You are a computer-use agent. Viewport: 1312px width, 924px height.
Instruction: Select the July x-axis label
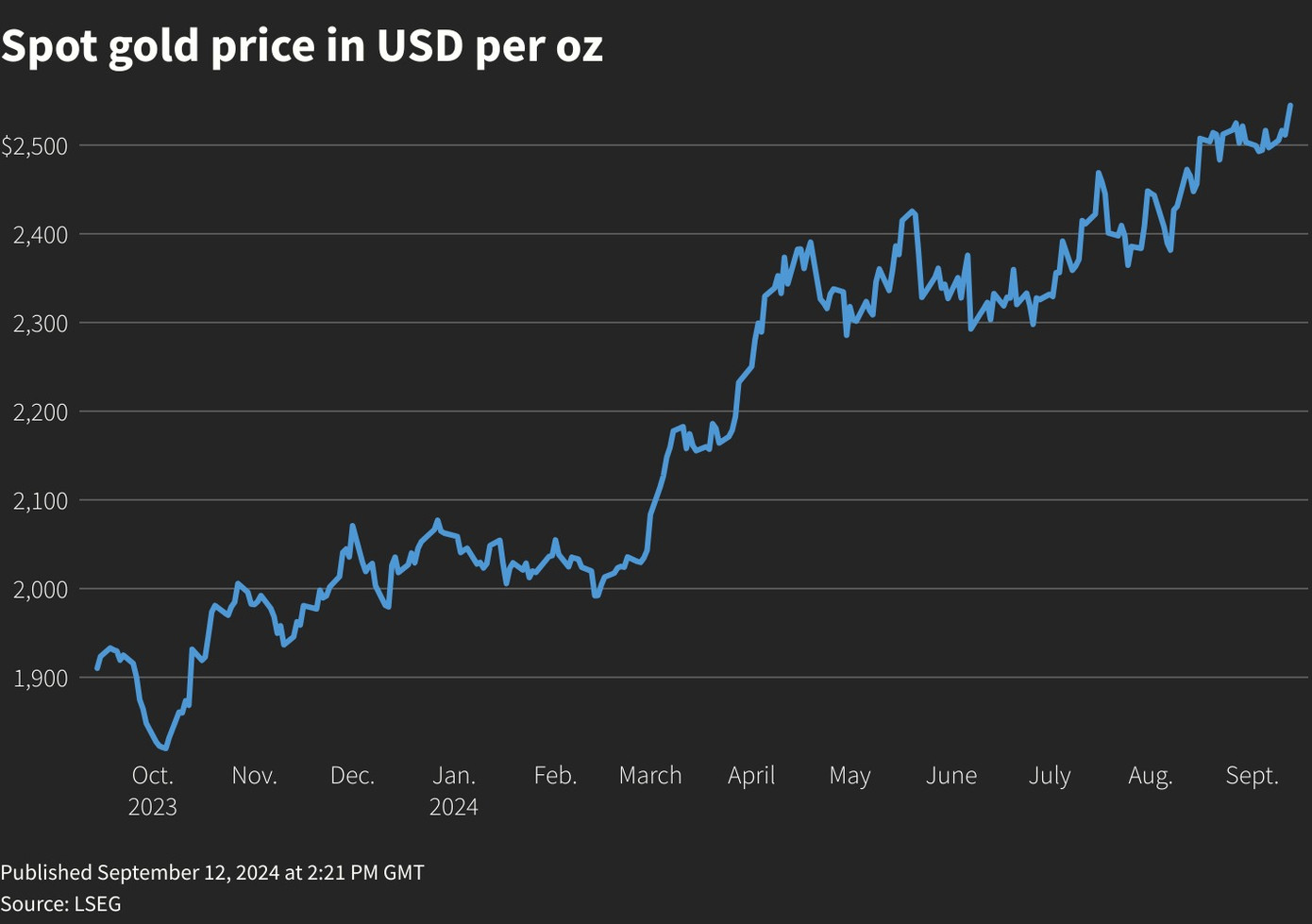1050,776
